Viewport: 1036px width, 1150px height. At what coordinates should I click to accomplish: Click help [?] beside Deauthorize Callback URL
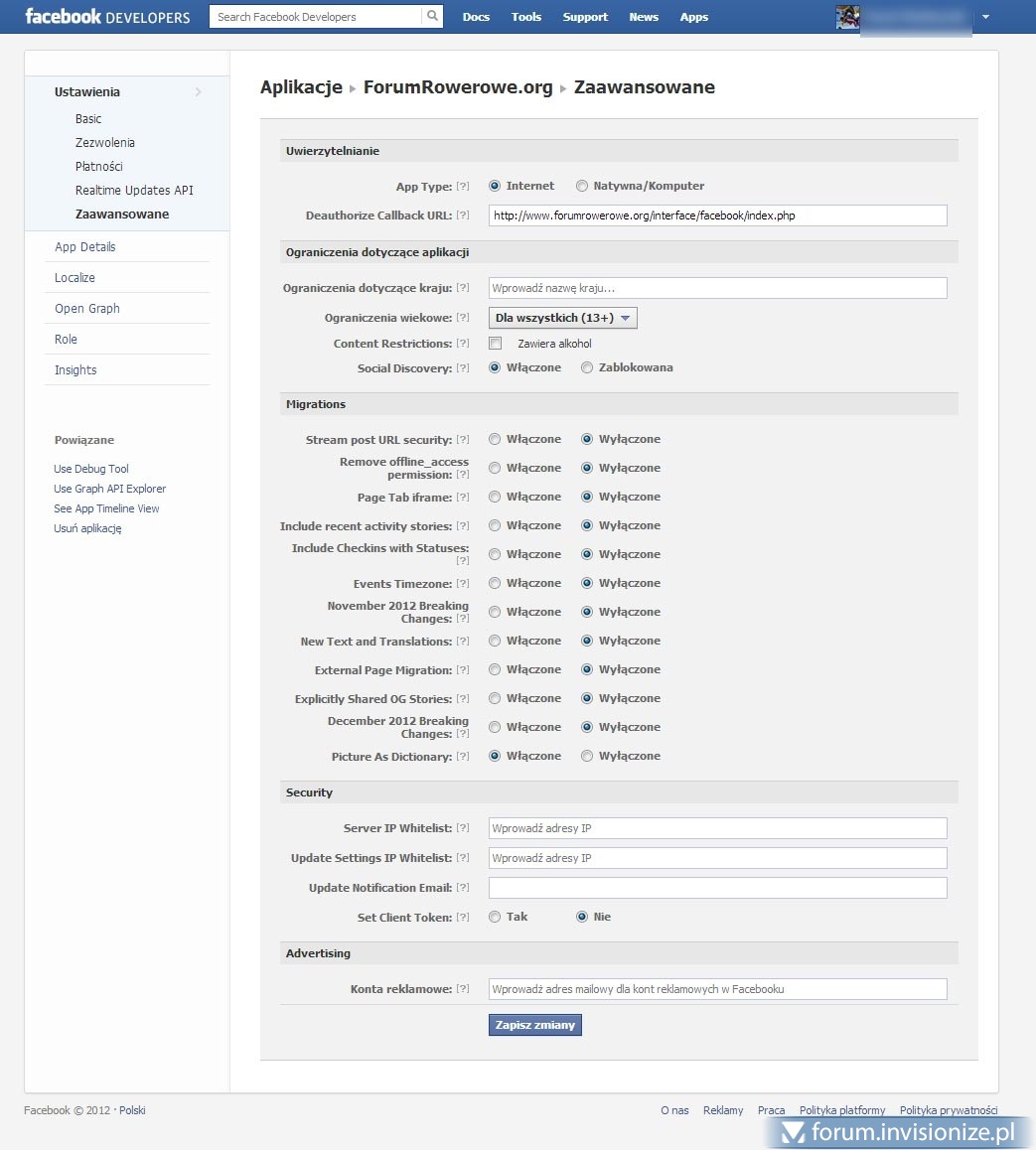(x=463, y=216)
